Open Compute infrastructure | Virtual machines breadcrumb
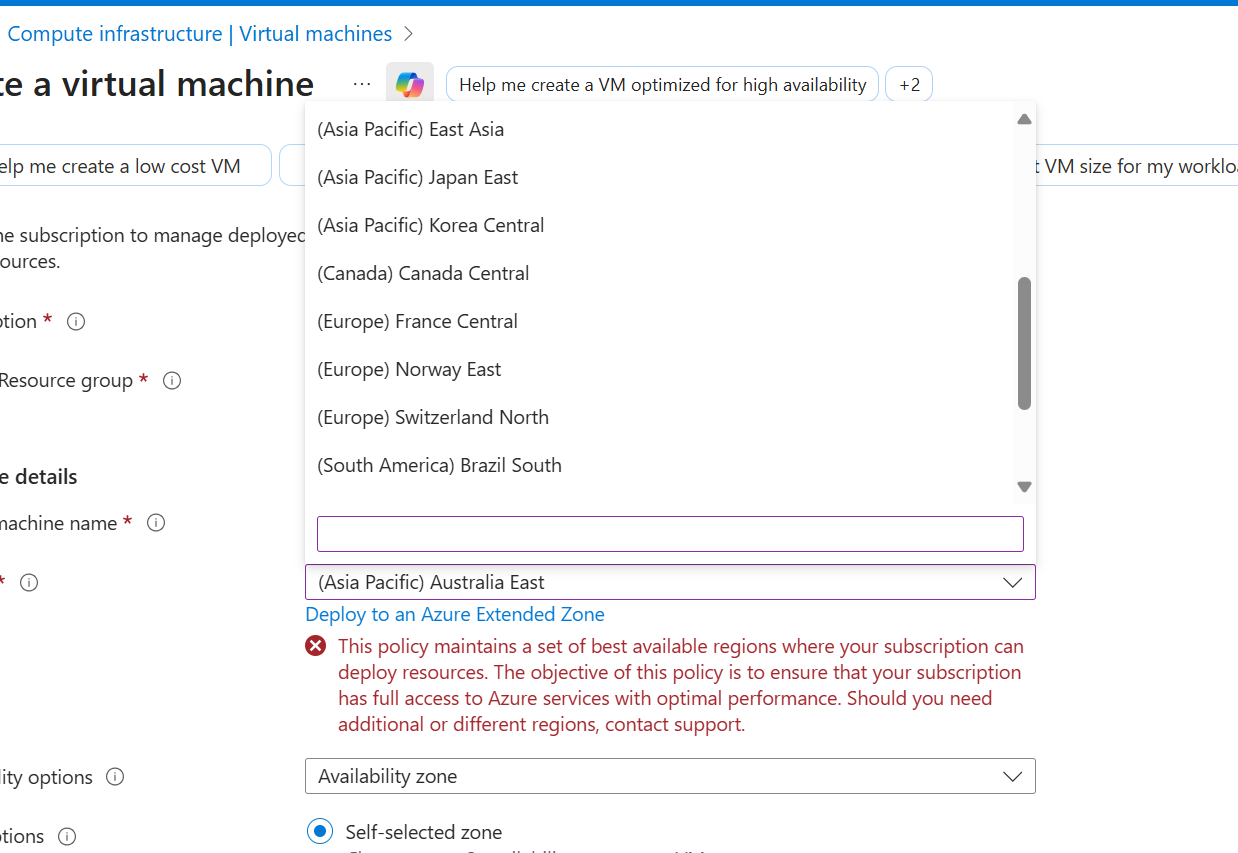Screen dimensions: 1238x853 click(200, 34)
